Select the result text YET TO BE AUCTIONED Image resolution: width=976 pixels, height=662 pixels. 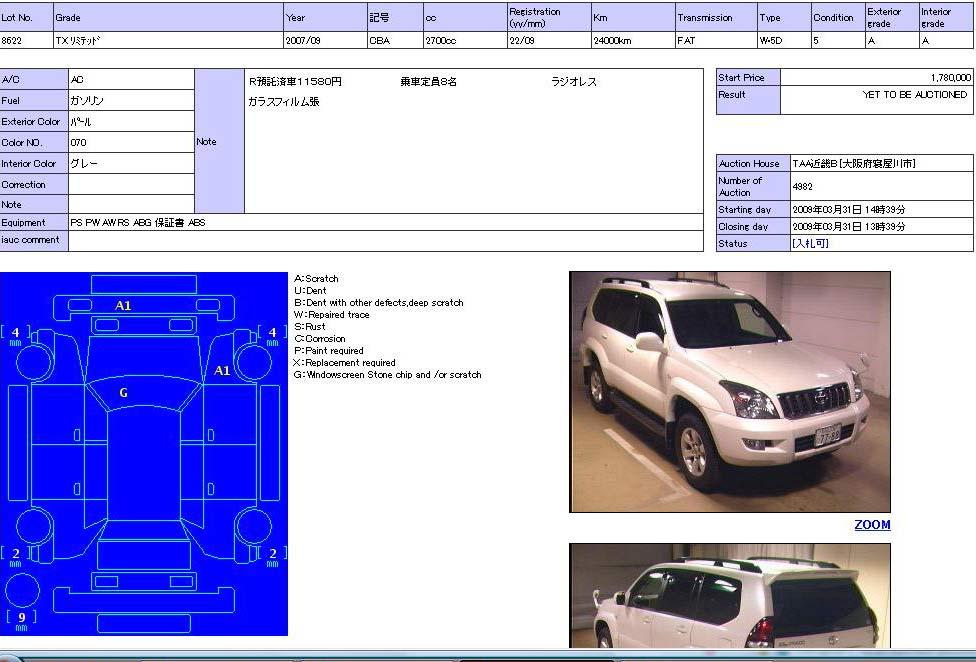click(x=915, y=95)
